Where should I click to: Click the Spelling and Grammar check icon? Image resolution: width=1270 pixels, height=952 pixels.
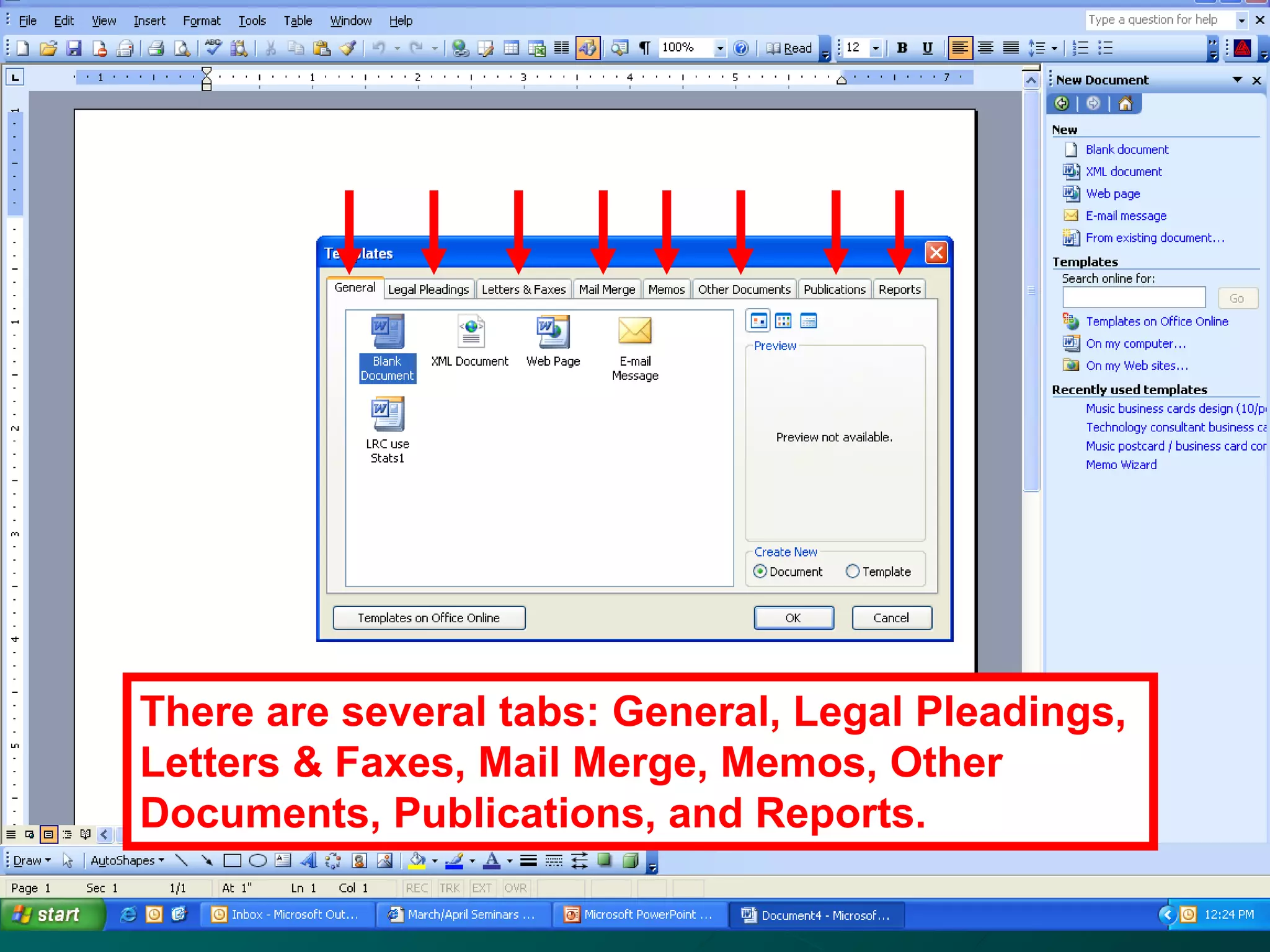click(213, 48)
